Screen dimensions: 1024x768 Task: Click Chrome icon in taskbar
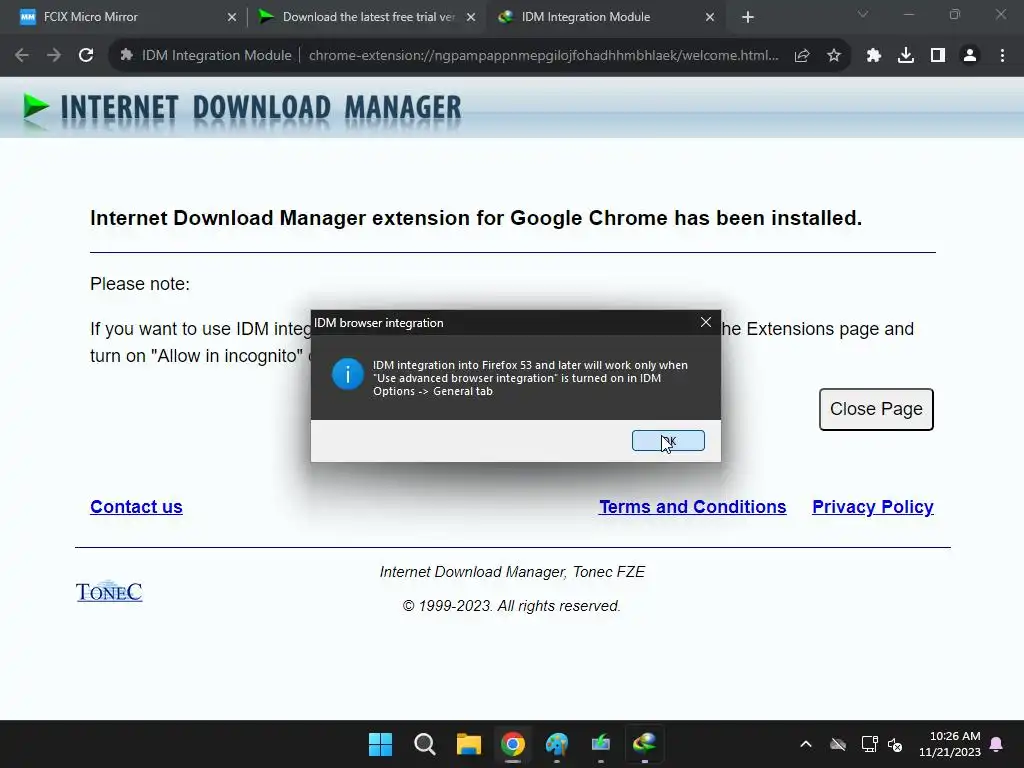(513, 744)
